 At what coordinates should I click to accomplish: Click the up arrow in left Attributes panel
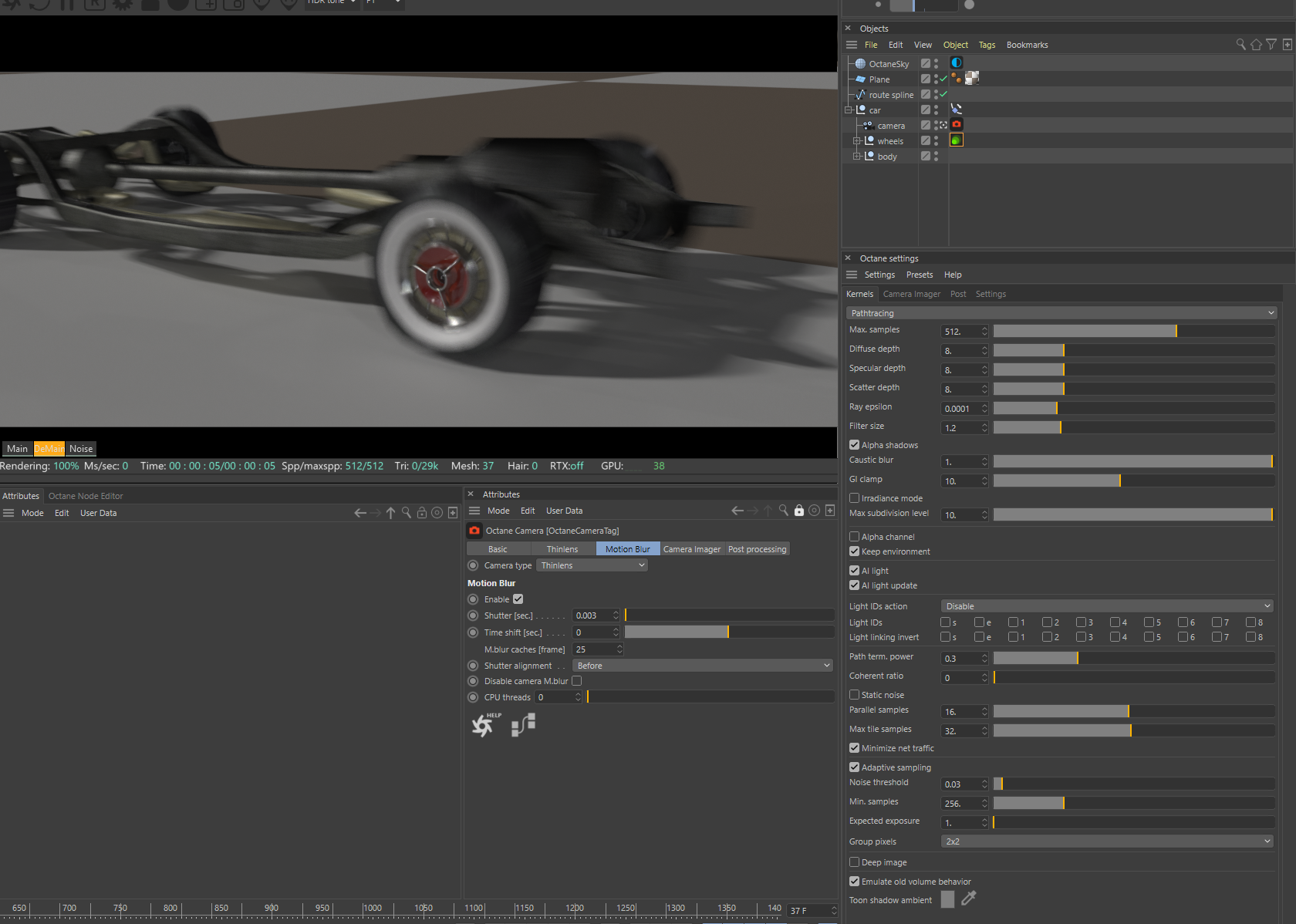(x=391, y=513)
